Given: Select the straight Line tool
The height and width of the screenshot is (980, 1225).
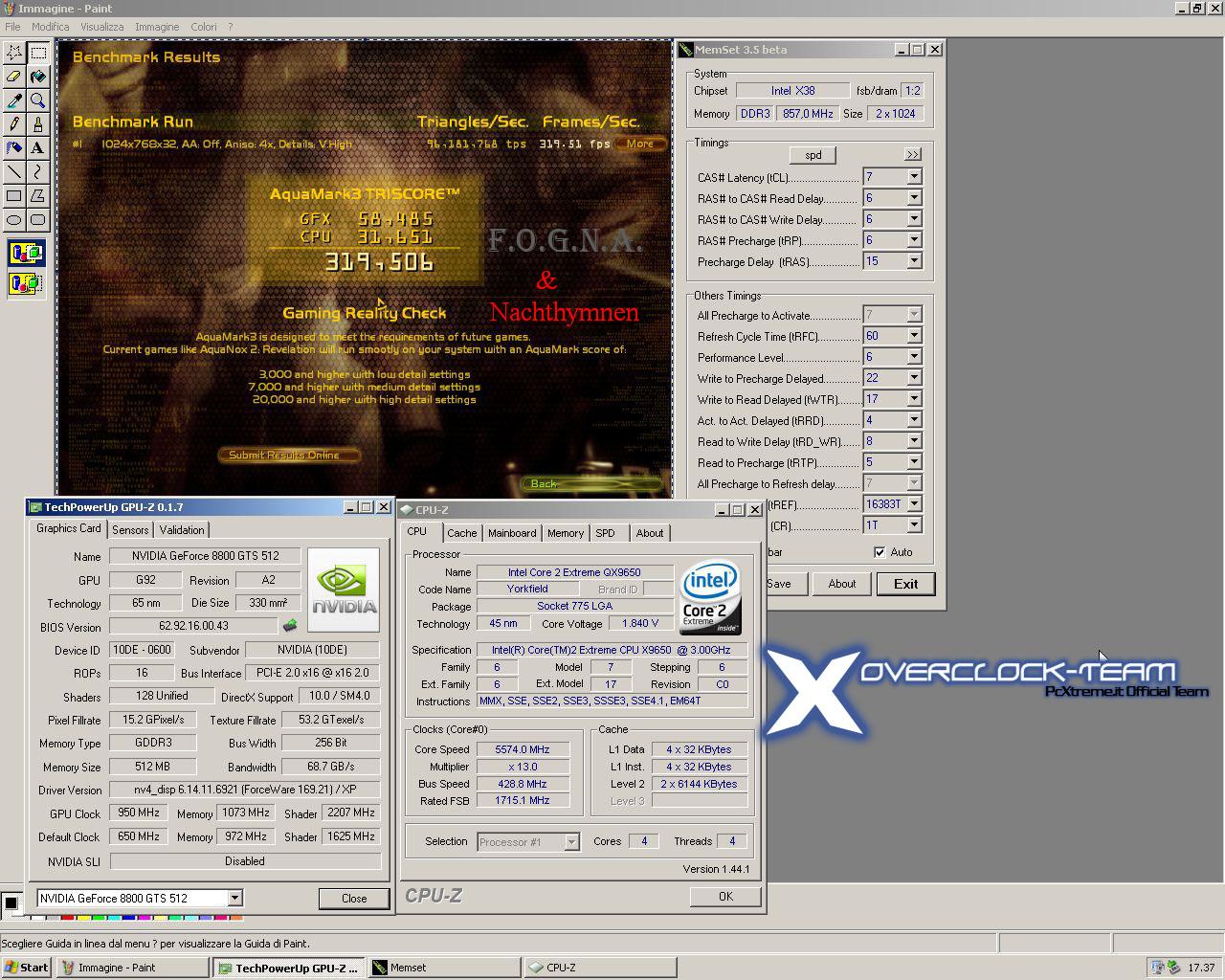Looking at the screenshot, I should pyautogui.click(x=14, y=172).
